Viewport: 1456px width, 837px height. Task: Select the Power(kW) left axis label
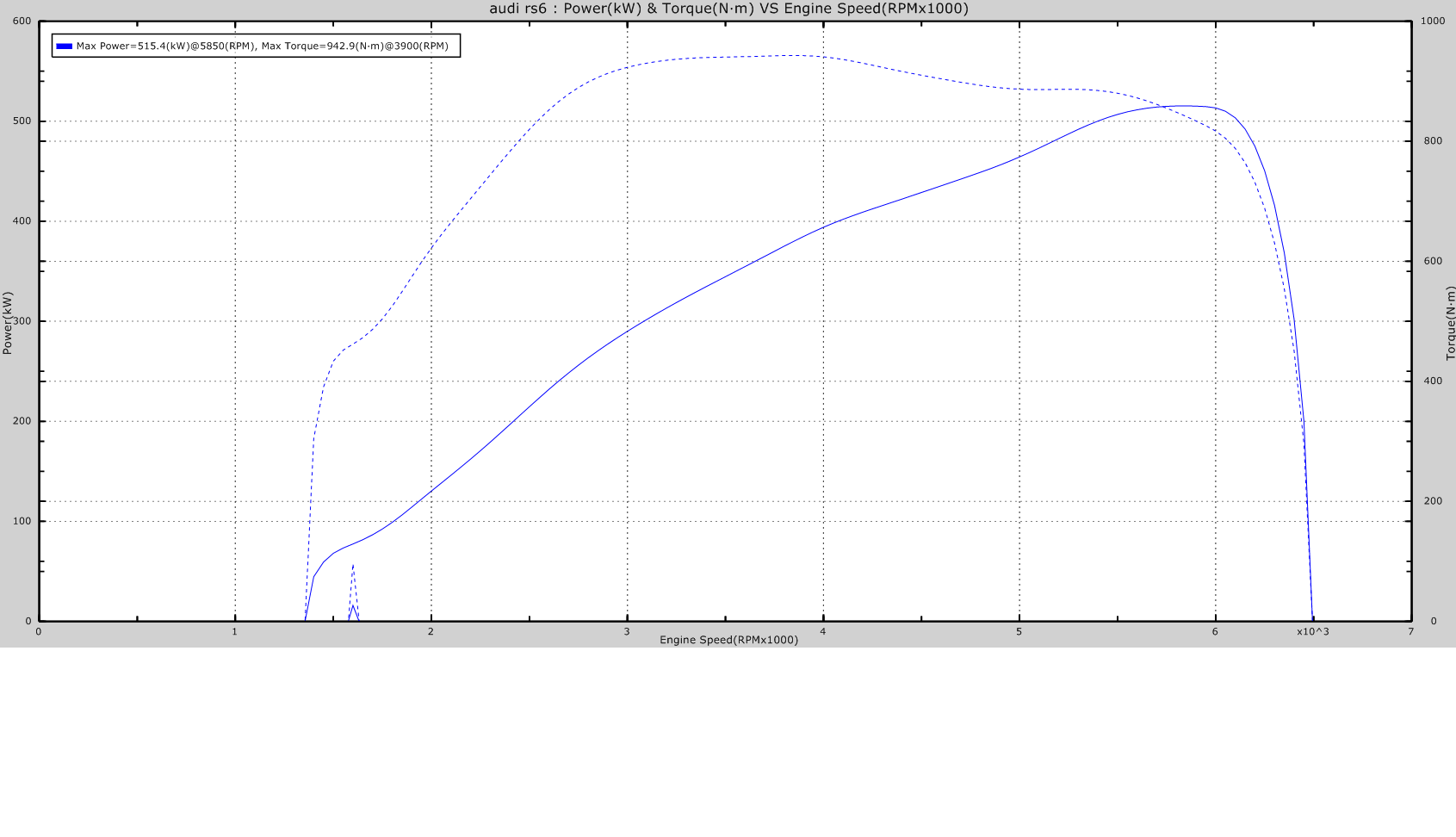tap(8, 323)
